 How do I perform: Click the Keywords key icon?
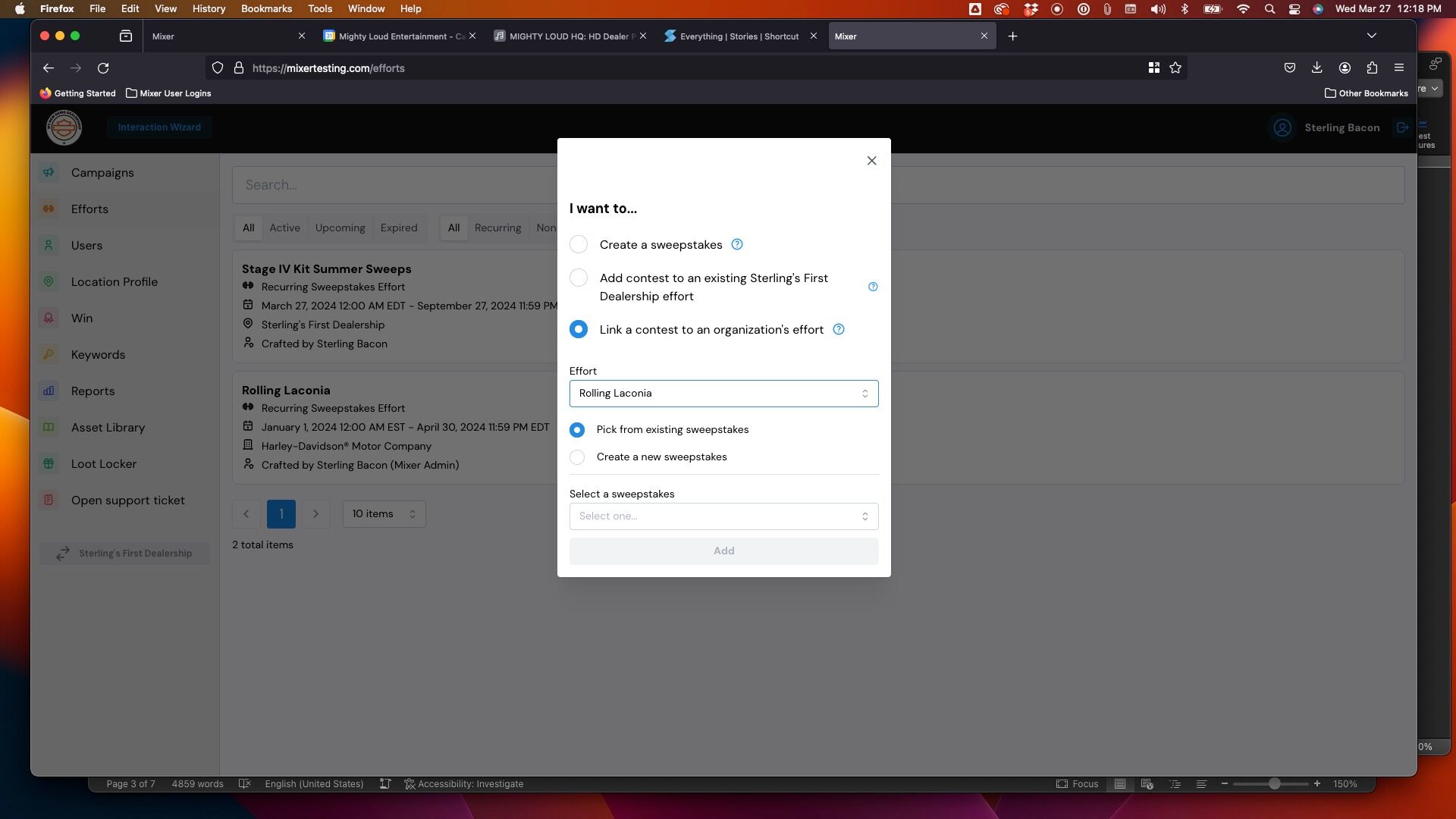[49, 355]
